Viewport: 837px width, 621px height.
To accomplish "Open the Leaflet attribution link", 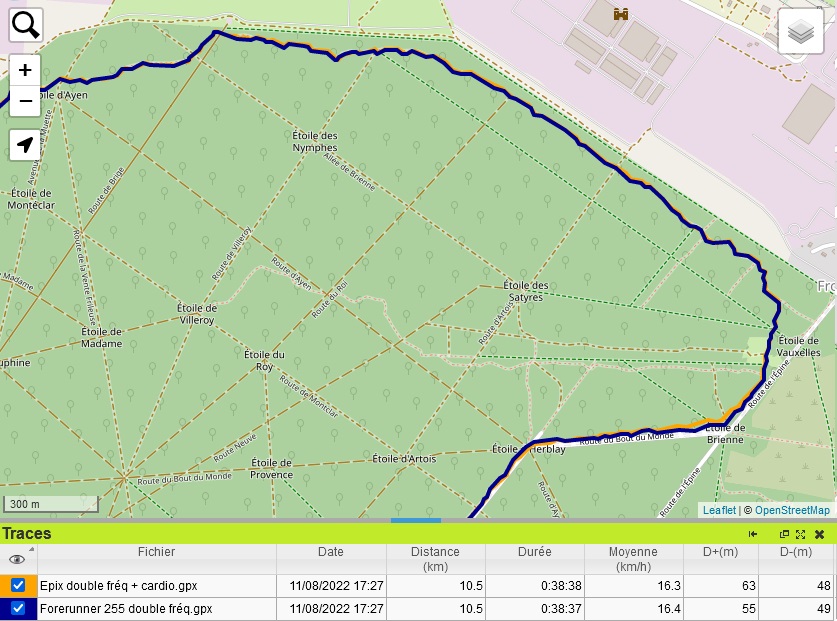I will tap(719, 510).
